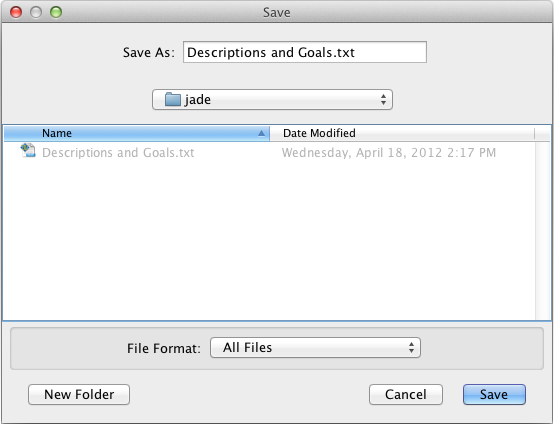Sort files by Date Modified column header
The height and width of the screenshot is (424, 554).
click(402, 133)
